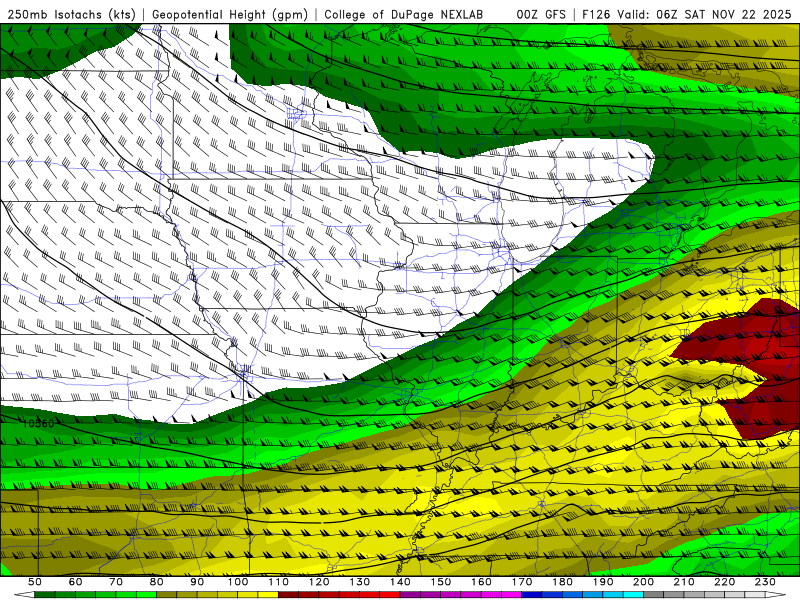Click the '50' value on the legend scale
The width and height of the screenshot is (800, 600).
35,582
